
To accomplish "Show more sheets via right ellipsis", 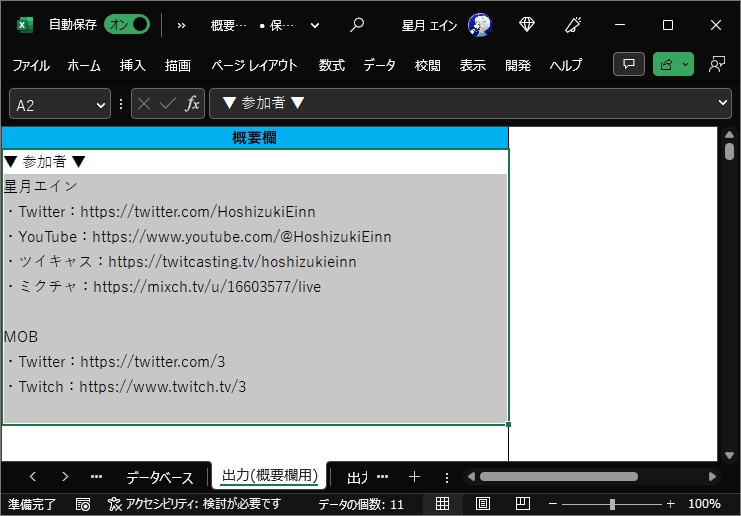I will pos(383,476).
